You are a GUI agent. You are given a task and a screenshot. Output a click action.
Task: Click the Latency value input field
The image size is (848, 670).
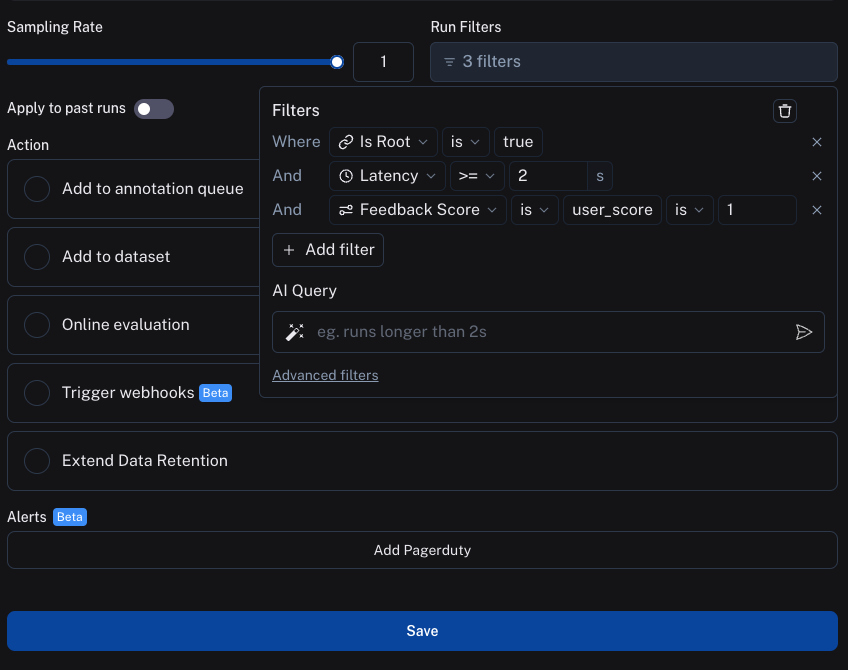click(547, 176)
